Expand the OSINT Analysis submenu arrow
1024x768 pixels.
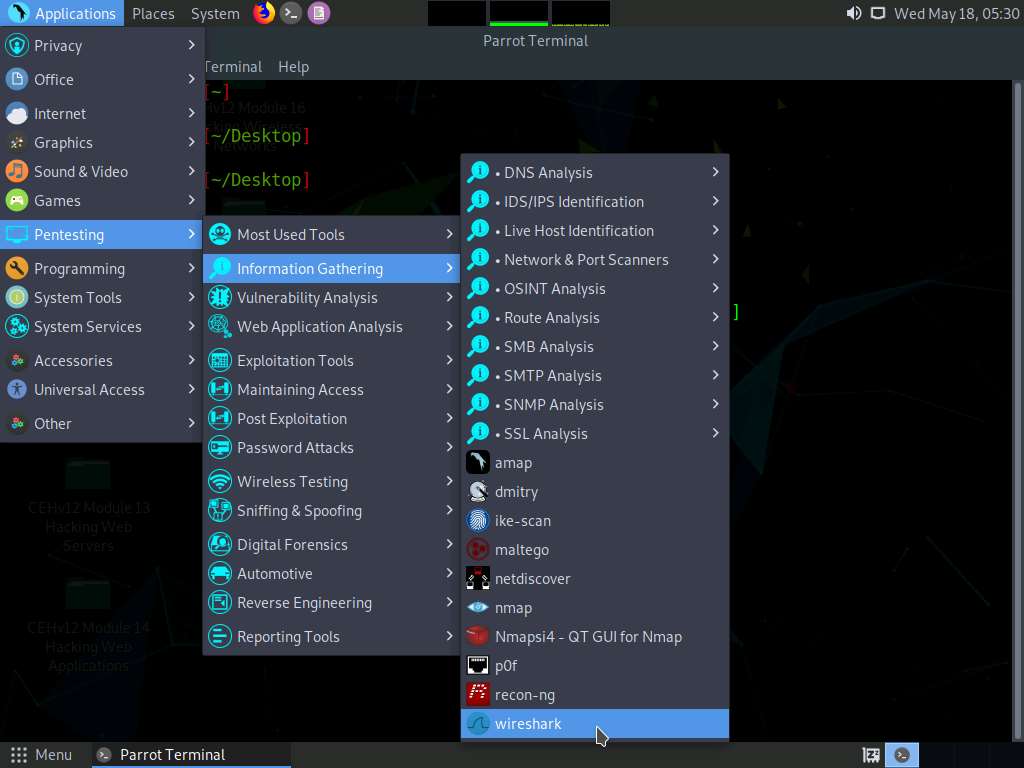pos(715,288)
